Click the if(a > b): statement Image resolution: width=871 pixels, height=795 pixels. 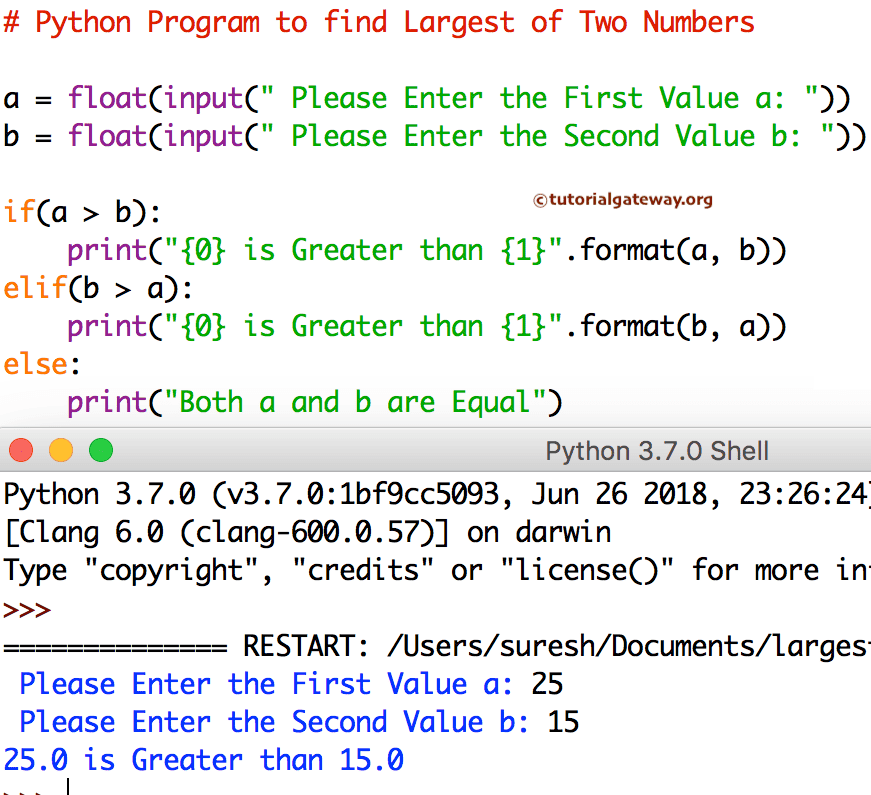80,212
